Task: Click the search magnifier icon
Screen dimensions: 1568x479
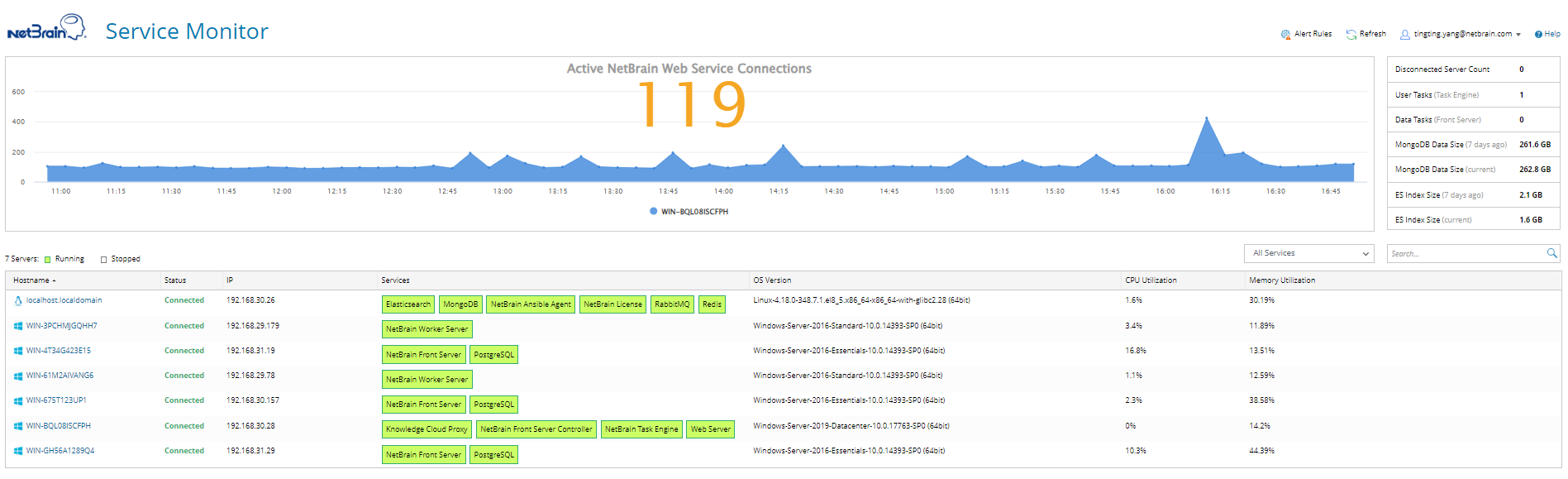Action: coord(1551,253)
